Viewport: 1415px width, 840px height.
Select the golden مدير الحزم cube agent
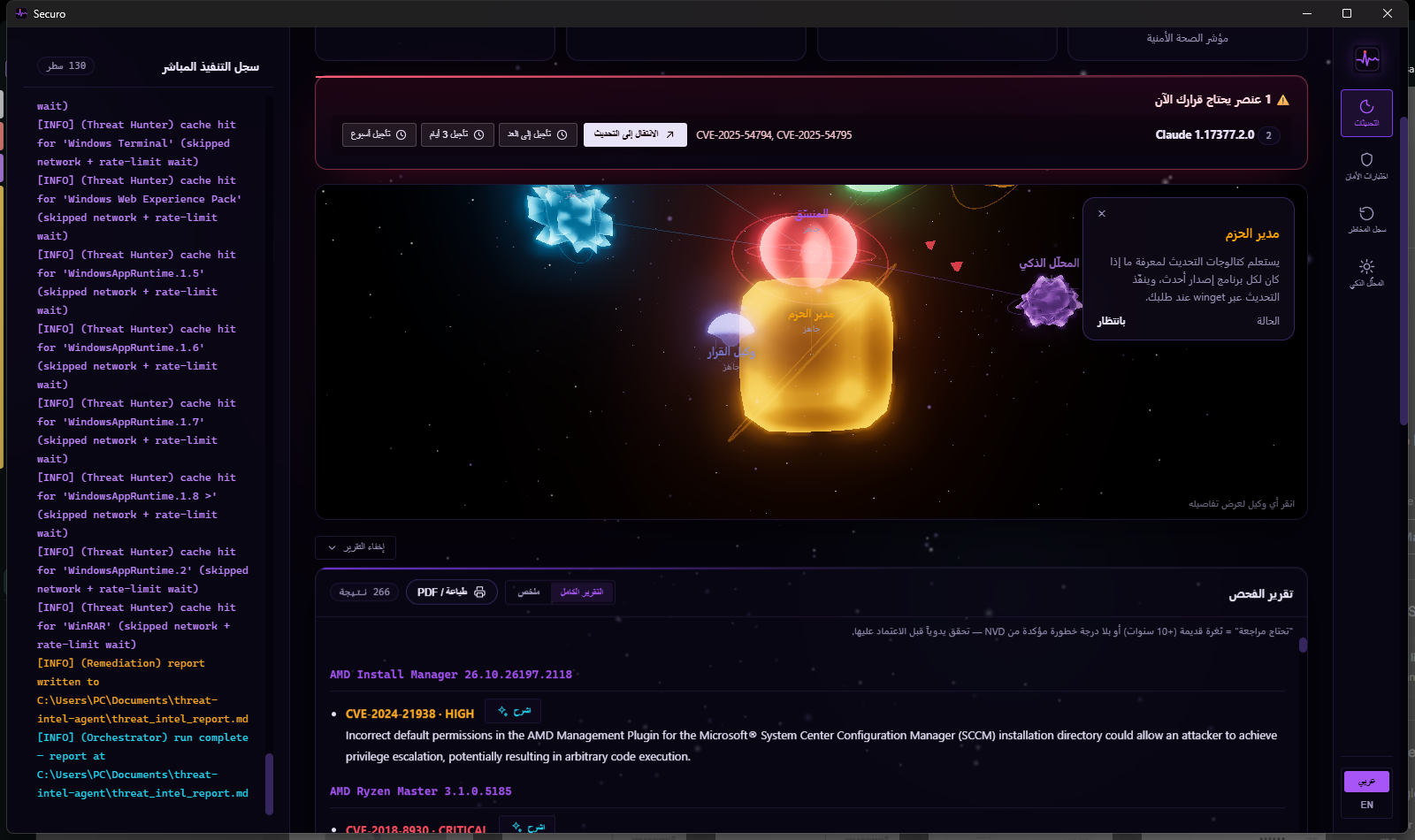click(x=816, y=355)
